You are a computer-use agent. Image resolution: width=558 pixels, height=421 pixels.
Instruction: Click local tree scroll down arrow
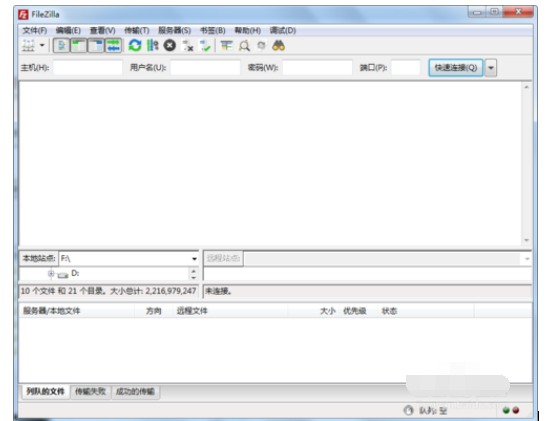tap(194, 277)
